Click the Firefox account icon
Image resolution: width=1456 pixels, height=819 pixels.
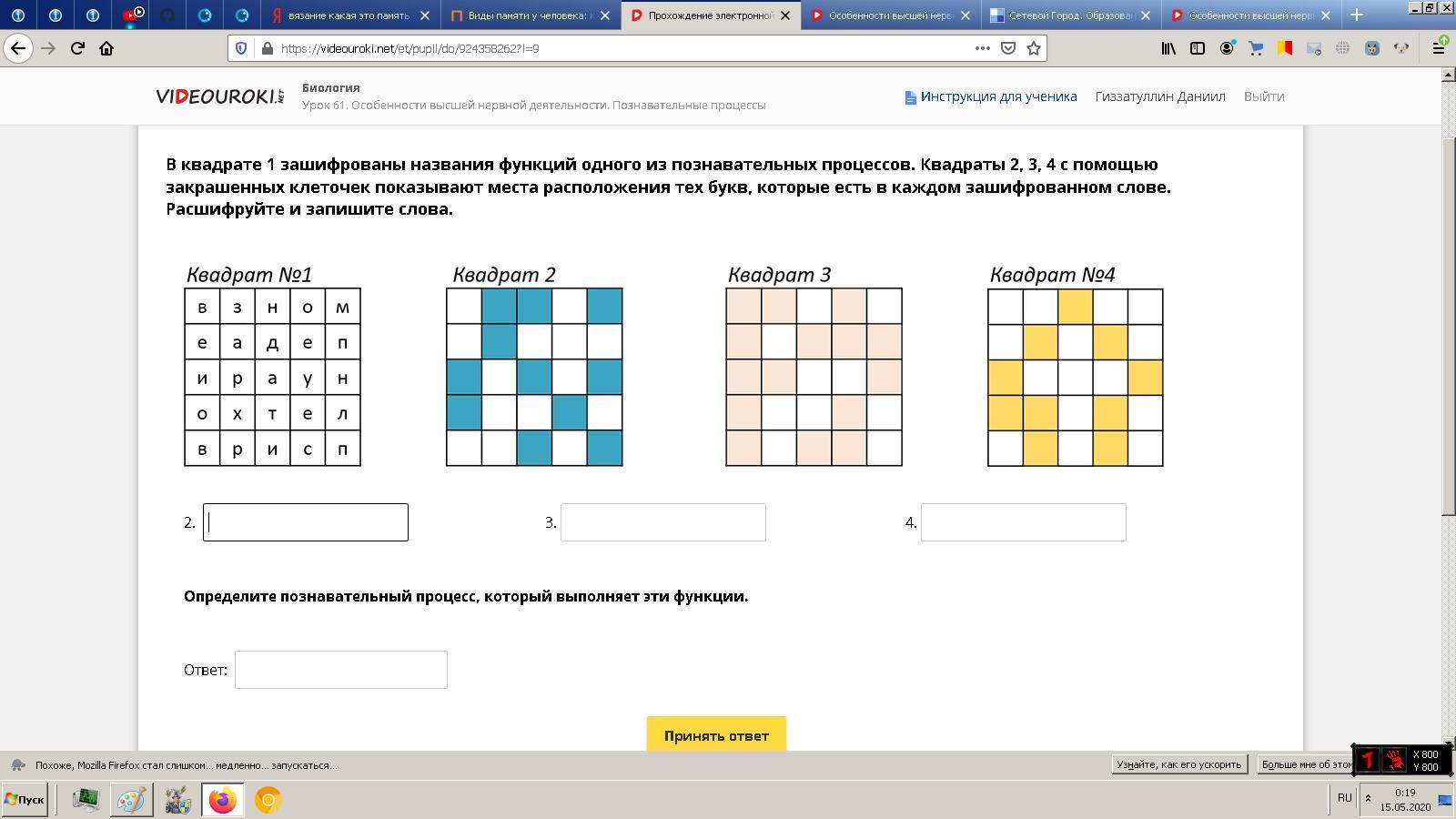tap(1227, 48)
